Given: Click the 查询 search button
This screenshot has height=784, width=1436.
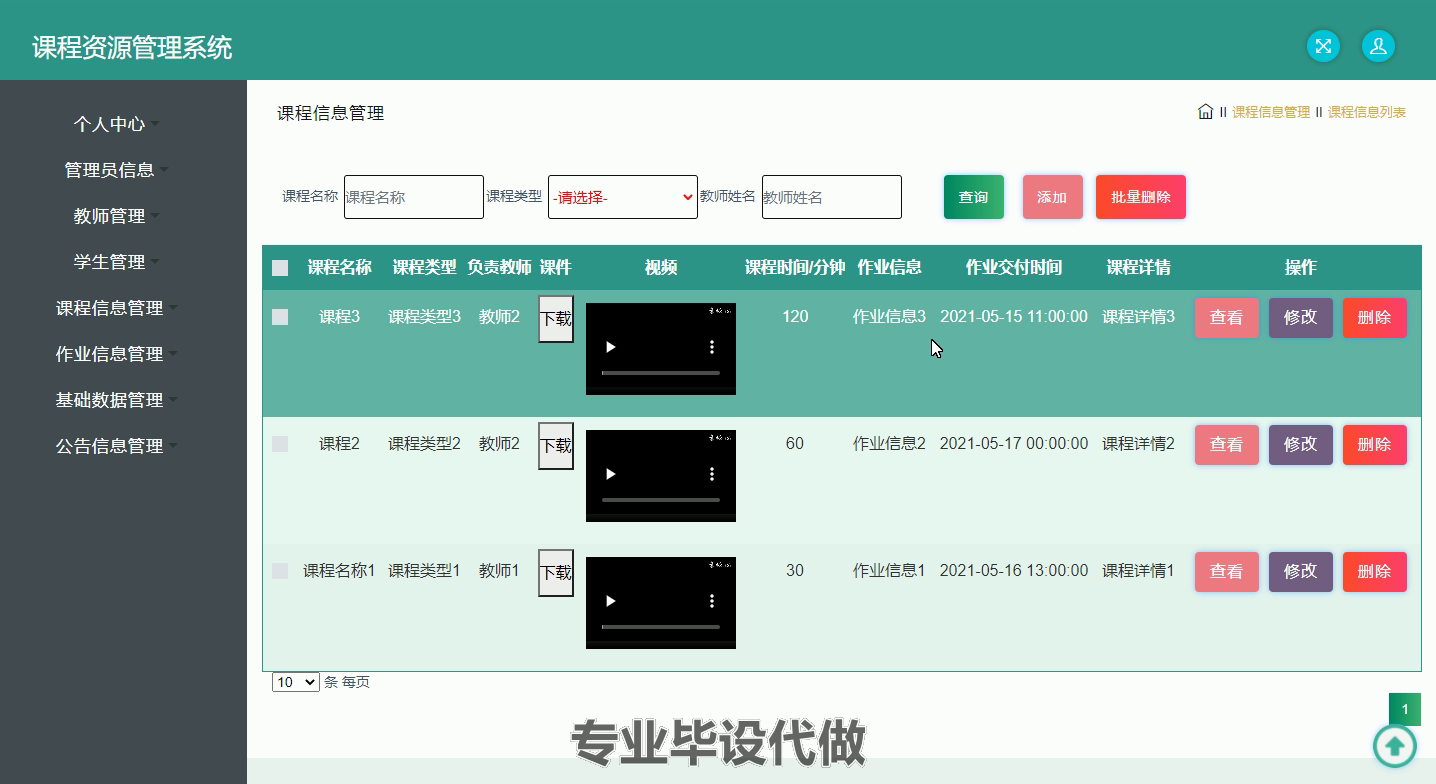Looking at the screenshot, I should click(974, 197).
